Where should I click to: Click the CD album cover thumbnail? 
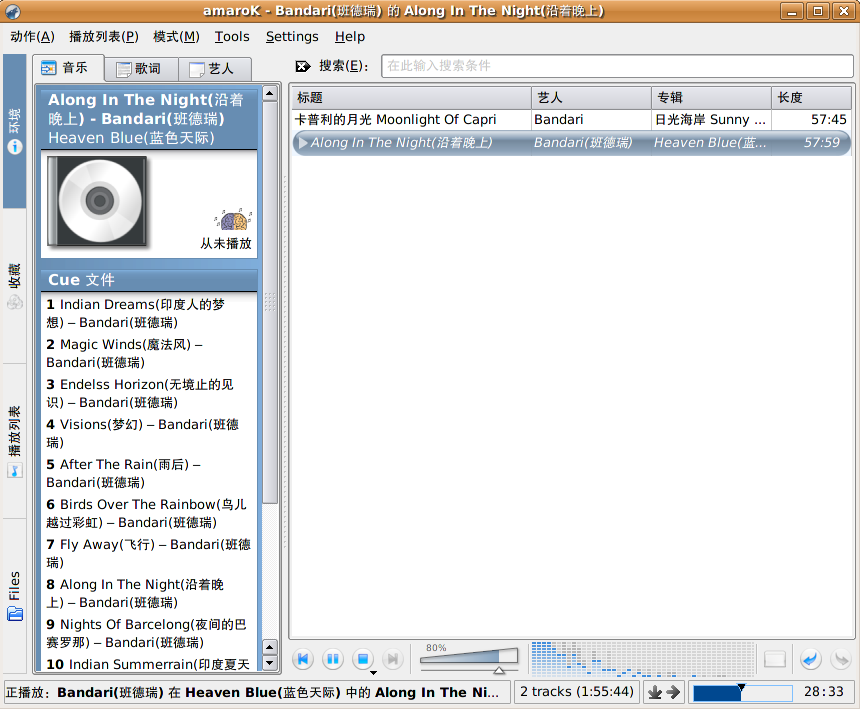point(97,201)
